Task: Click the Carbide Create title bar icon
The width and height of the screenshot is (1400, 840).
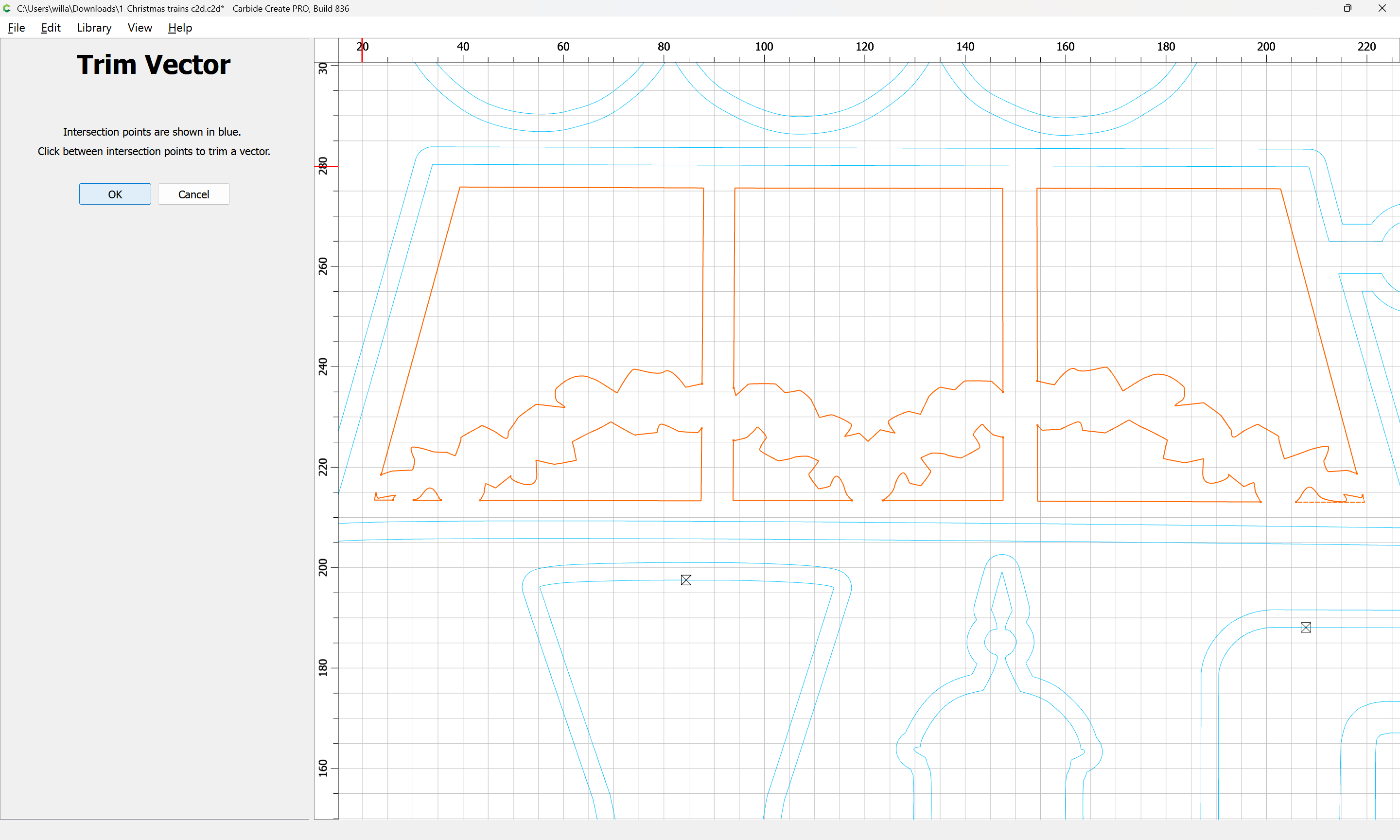Action: coord(7,8)
